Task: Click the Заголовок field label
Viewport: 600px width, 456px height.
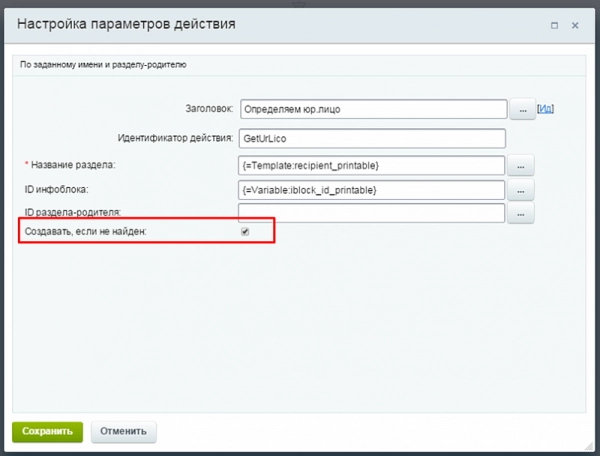Action: point(208,109)
